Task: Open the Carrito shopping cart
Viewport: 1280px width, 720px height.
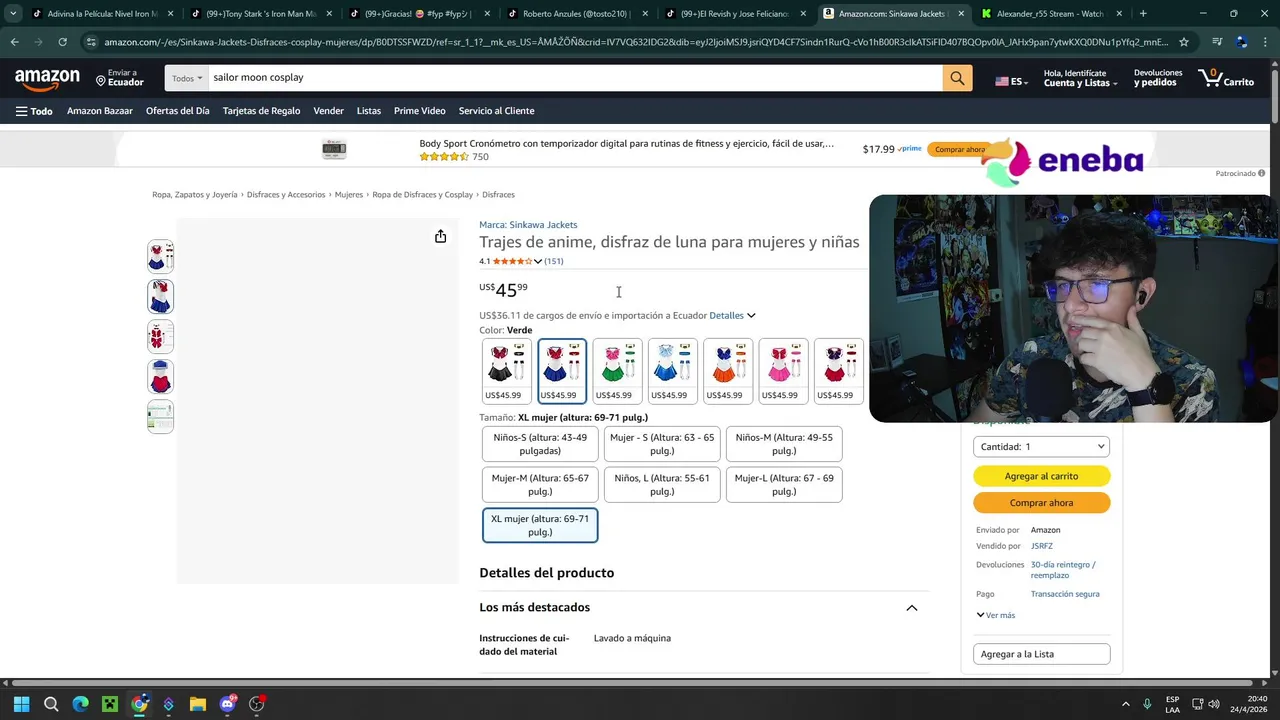Action: point(1226,78)
